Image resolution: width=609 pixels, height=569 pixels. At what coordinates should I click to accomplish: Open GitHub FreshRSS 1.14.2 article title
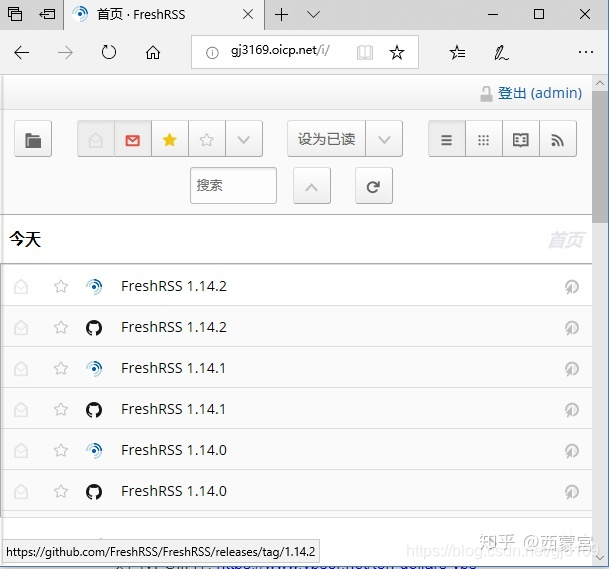[x=174, y=327]
